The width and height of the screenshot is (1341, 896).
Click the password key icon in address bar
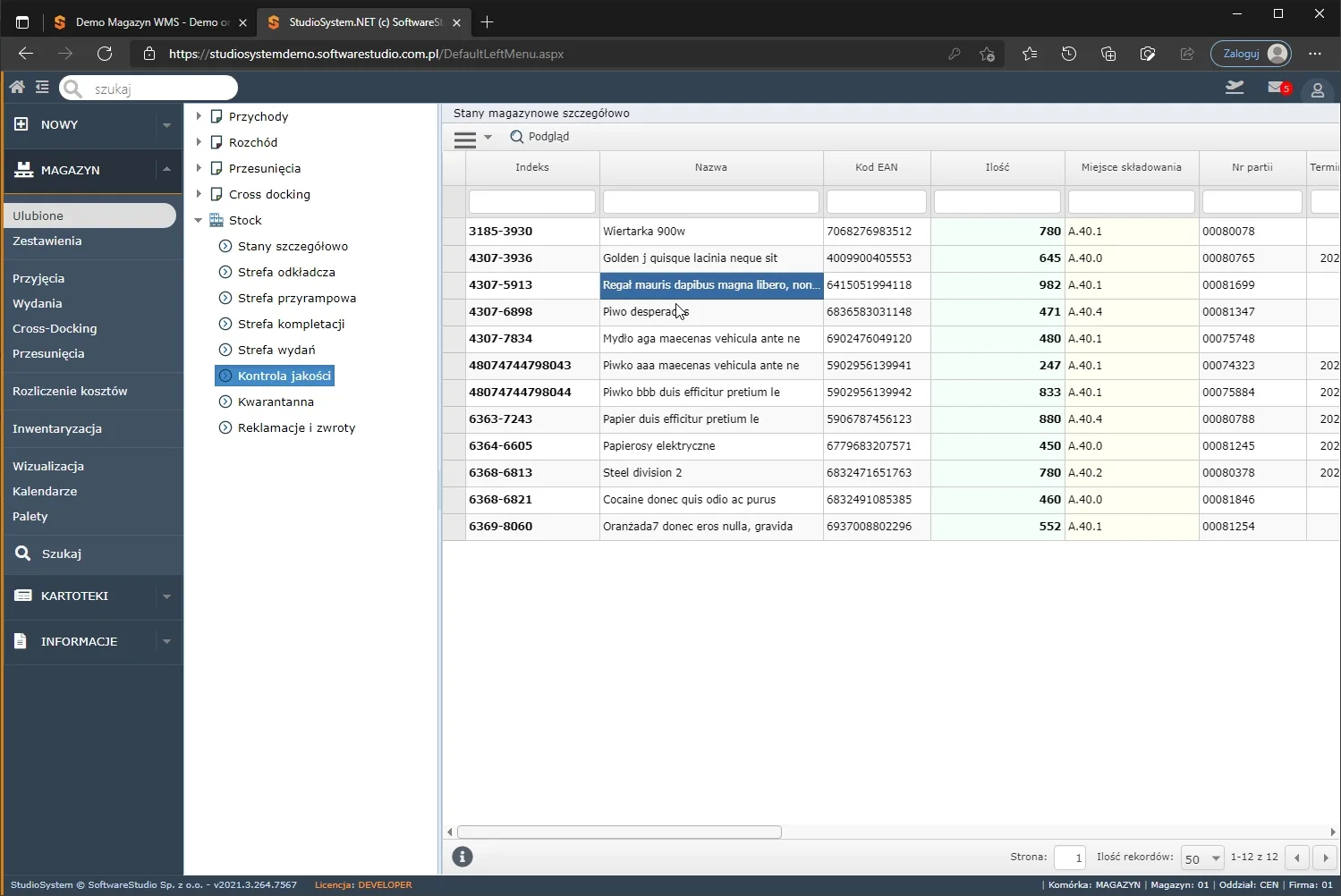(955, 54)
